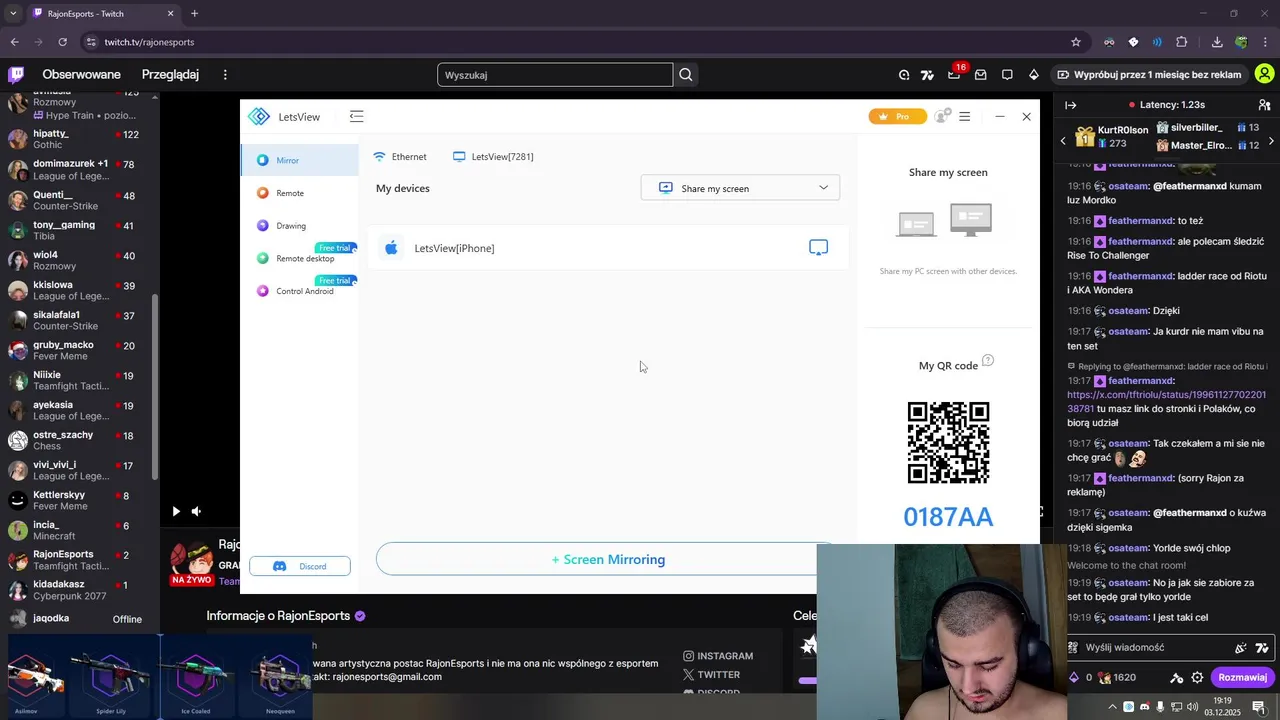Collapse the Twitch chat panel arrow
1280x720 pixels.
(x=1070, y=104)
